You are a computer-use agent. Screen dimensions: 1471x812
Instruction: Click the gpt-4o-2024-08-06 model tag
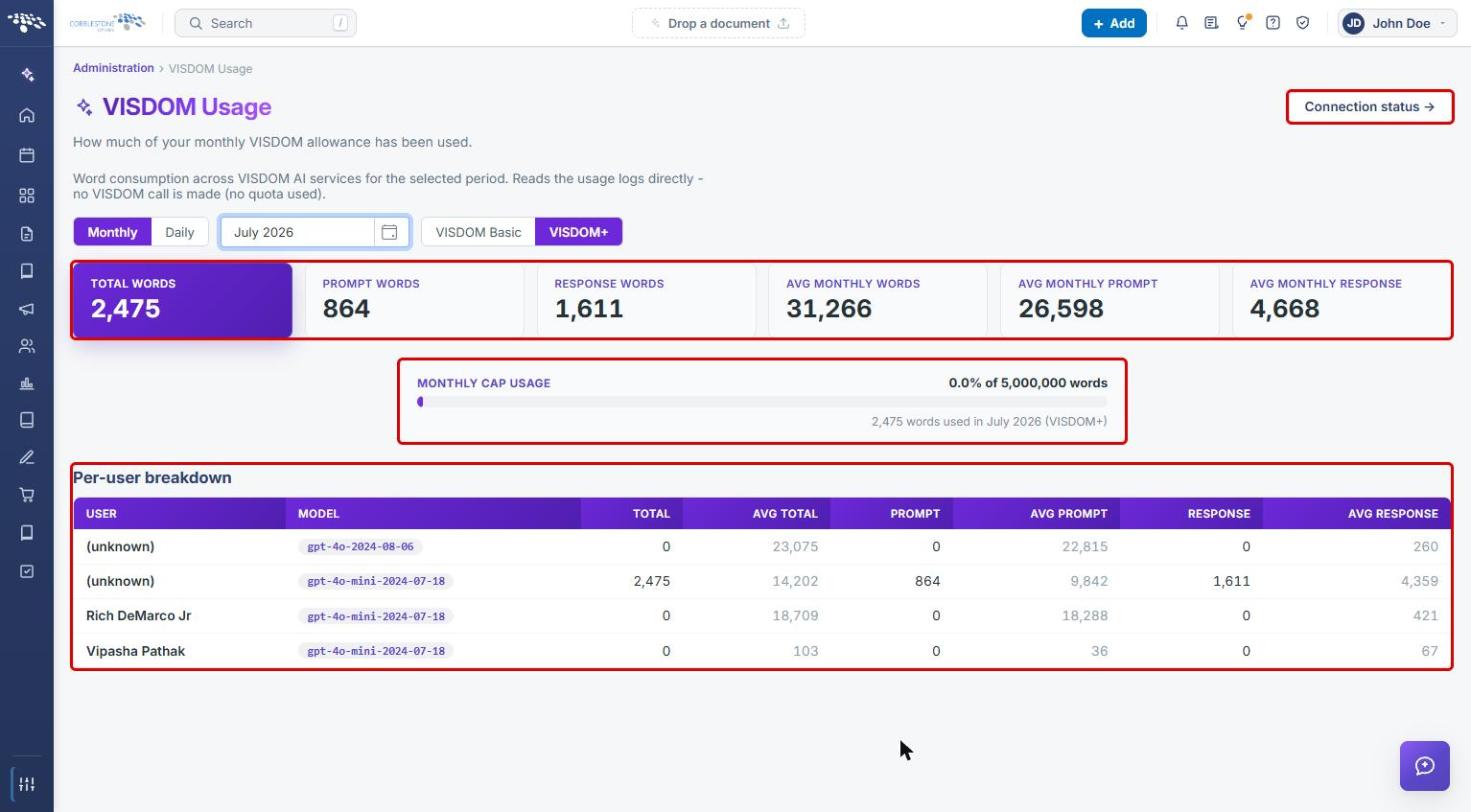coord(360,547)
